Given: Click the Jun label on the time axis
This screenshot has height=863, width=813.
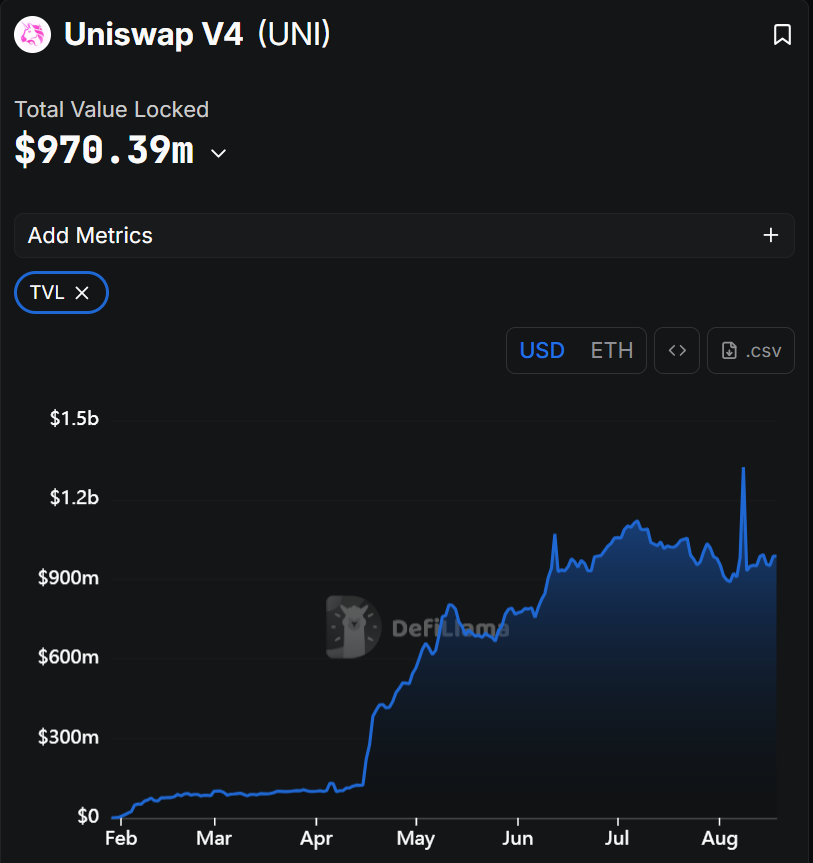Looking at the screenshot, I should (518, 838).
